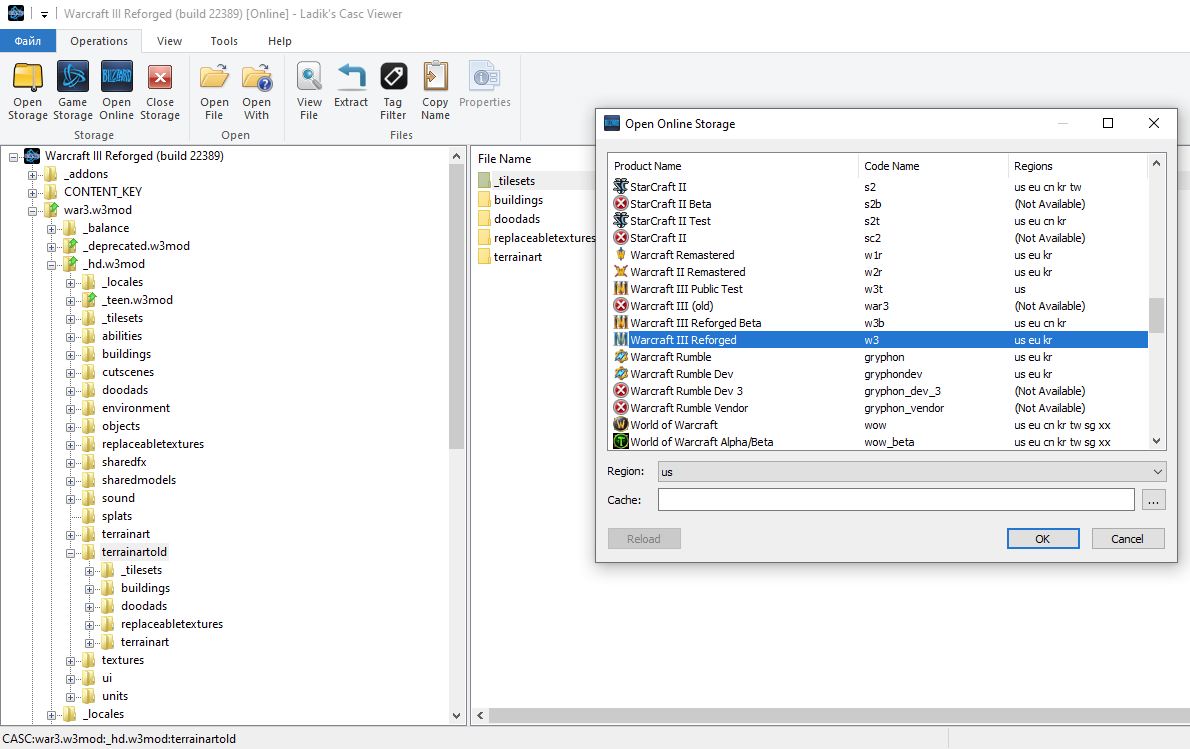
Task: Click the cache browse ellipsis button
Action: click(x=1154, y=500)
